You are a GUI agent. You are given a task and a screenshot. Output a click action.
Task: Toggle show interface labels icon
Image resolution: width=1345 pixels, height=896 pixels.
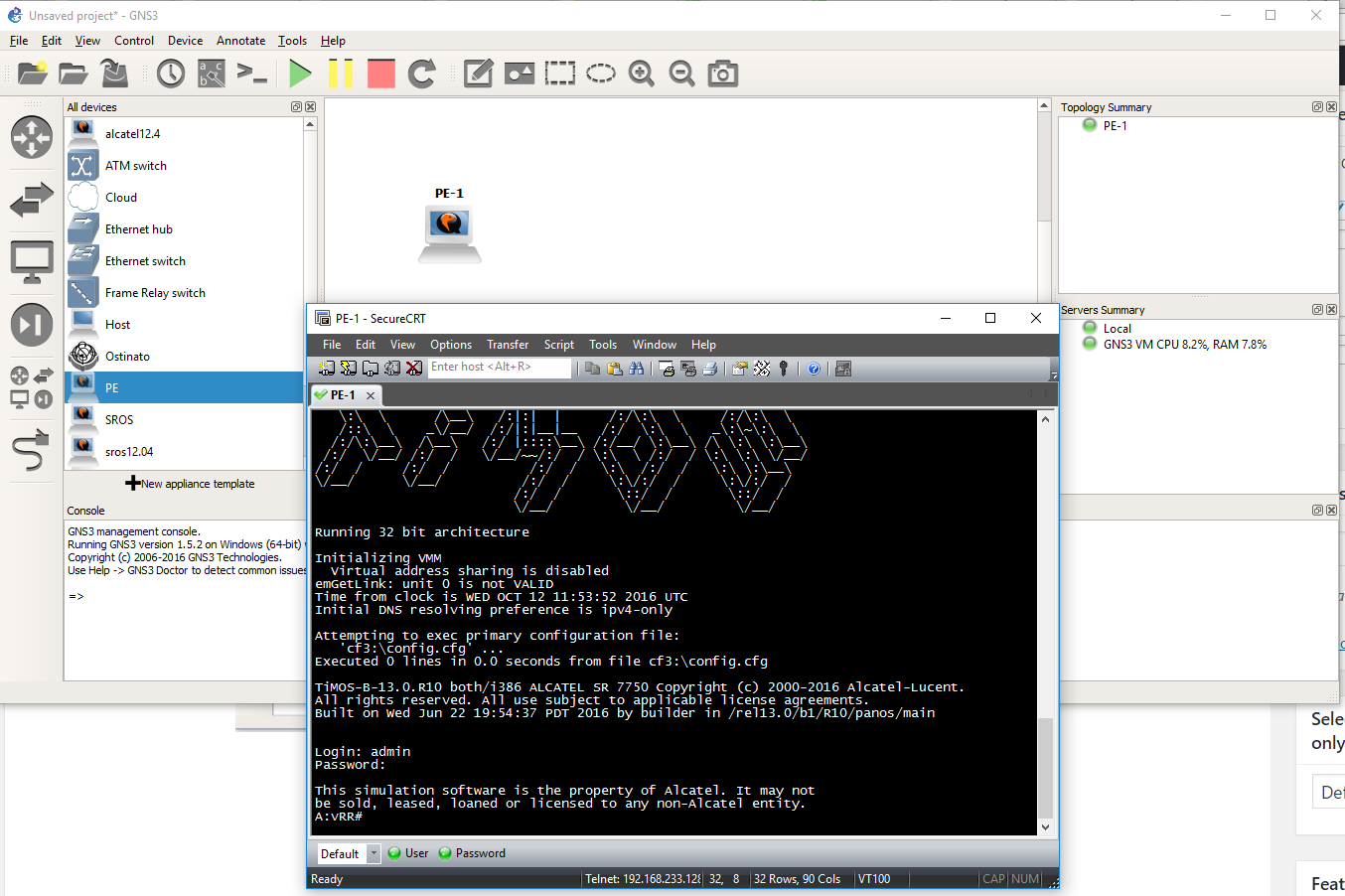pyautogui.click(x=212, y=74)
